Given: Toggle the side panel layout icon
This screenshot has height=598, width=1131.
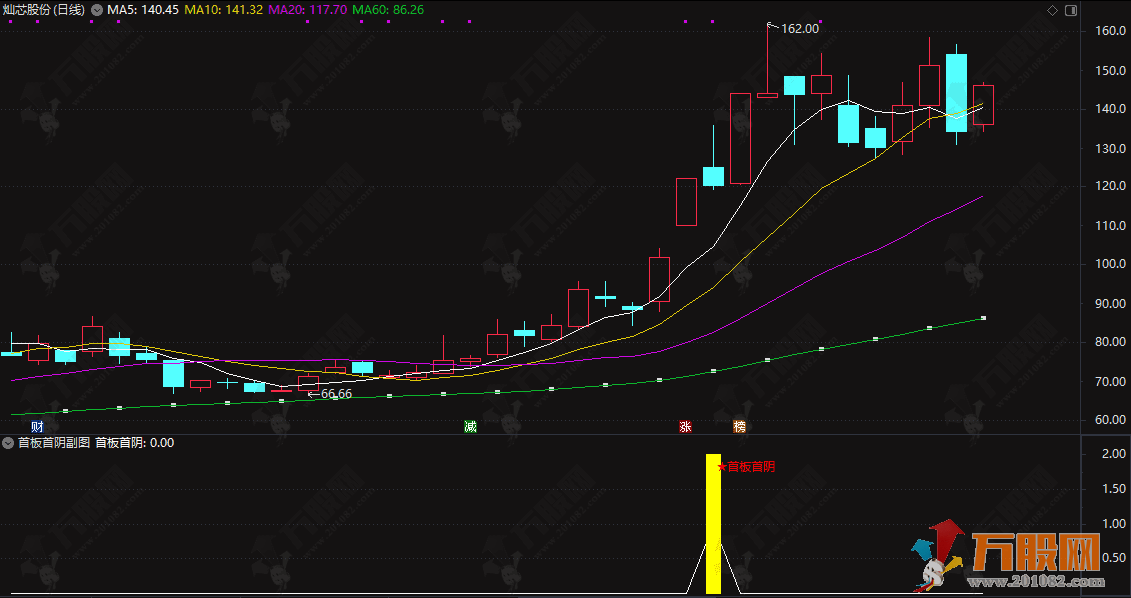Looking at the screenshot, I should coord(1071,10).
